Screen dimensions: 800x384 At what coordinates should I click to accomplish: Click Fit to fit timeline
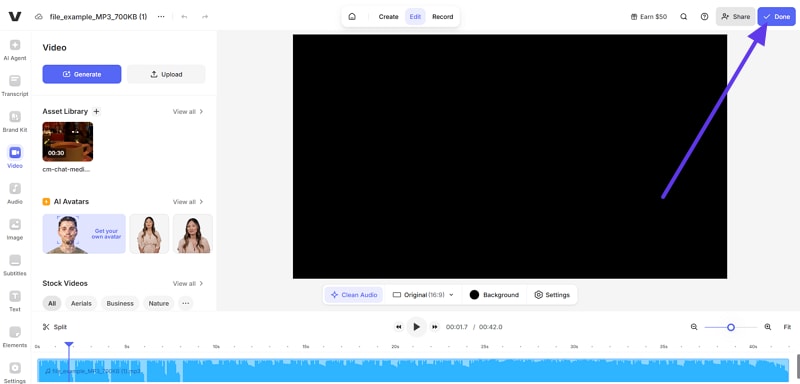click(x=787, y=327)
